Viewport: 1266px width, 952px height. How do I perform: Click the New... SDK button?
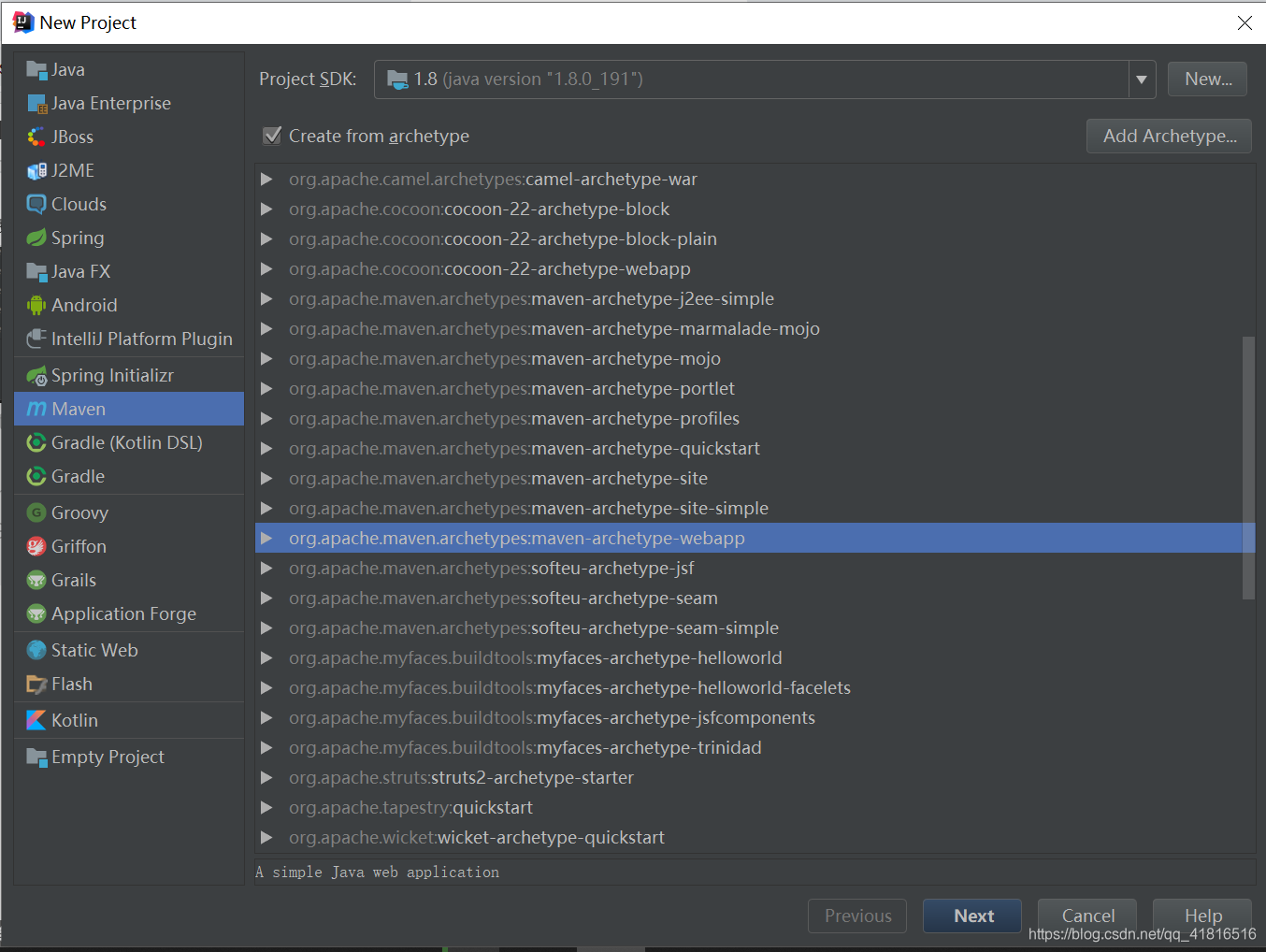[1208, 79]
